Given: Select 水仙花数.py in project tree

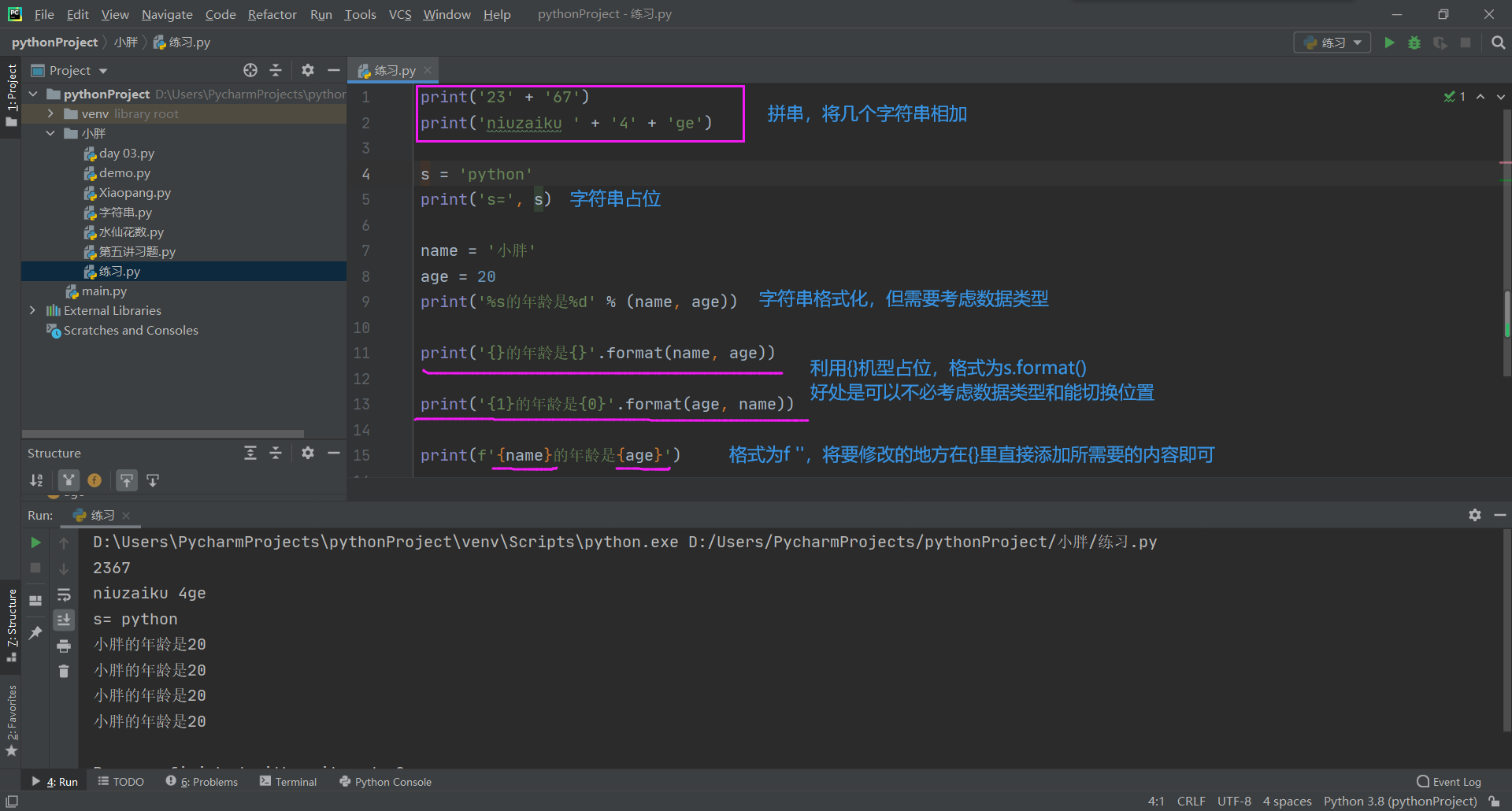Looking at the screenshot, I should coord(131,231).
